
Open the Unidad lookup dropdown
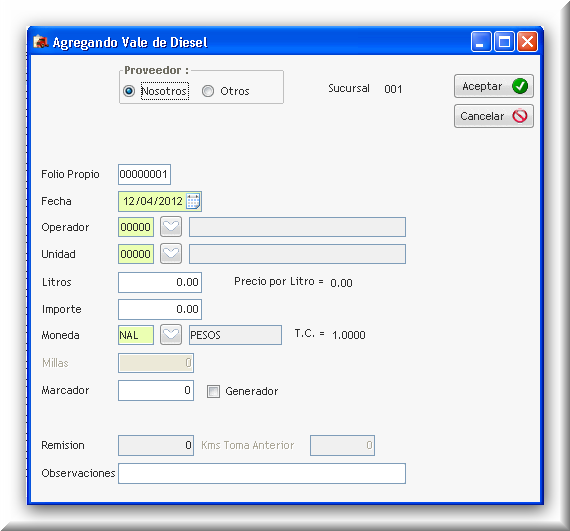[x=171, y=254]
